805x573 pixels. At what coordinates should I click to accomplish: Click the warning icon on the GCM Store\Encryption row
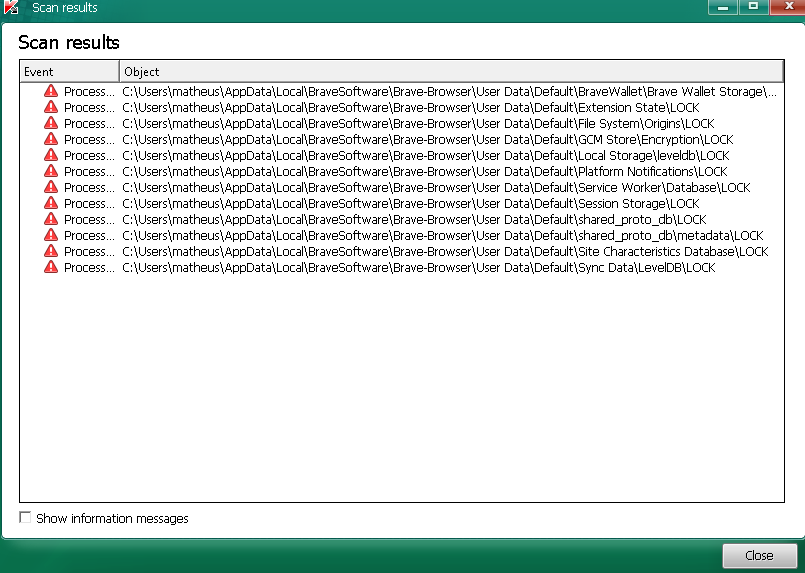(51, 139)
